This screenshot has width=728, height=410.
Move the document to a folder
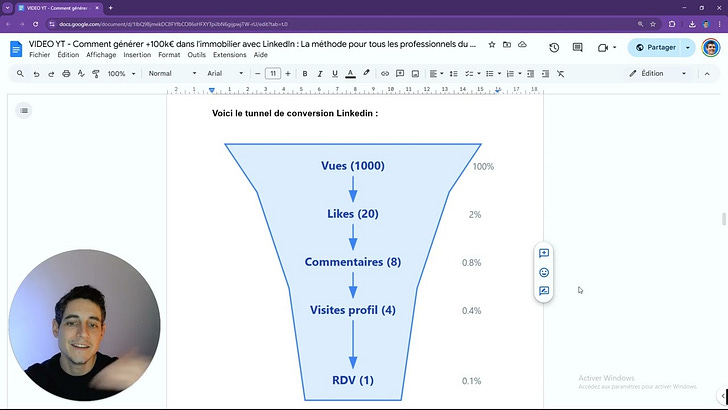pyautogui.click(x=507, y=45)
